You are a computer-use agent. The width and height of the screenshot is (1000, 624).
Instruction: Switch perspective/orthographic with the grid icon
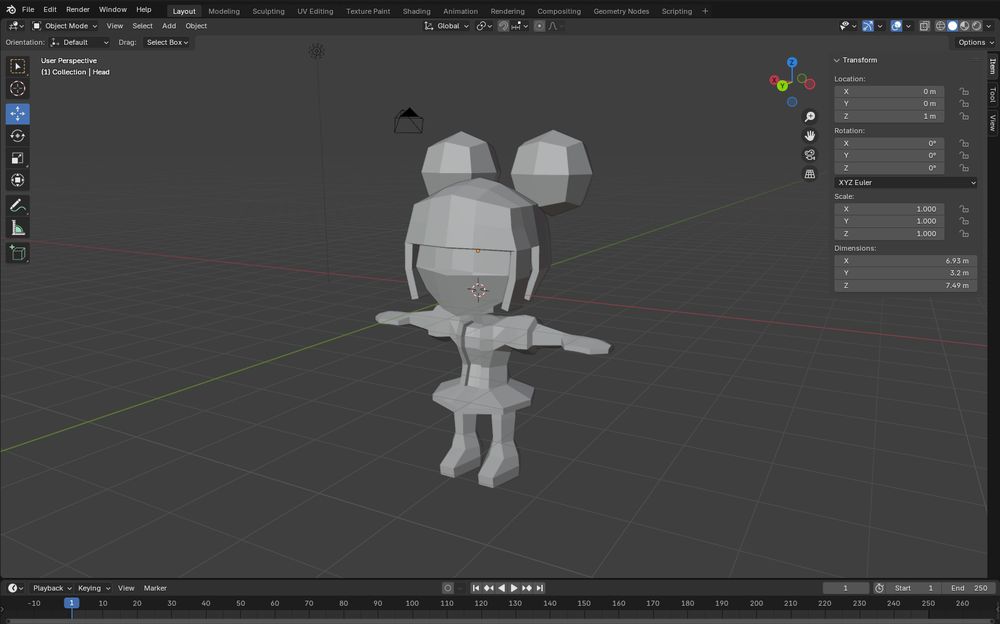[809, 174]
